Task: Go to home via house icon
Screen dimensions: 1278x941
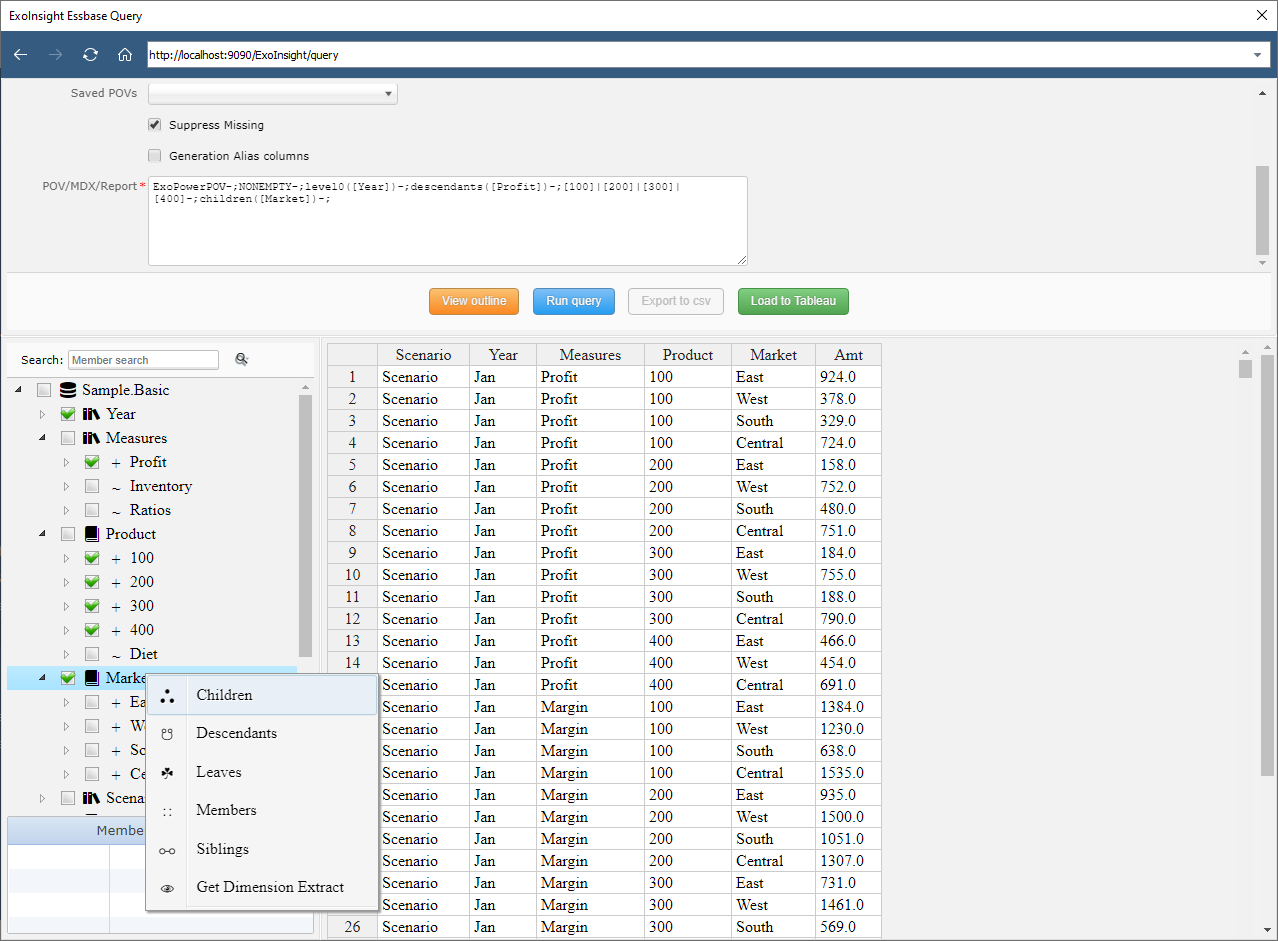Action: click(124, 55)
